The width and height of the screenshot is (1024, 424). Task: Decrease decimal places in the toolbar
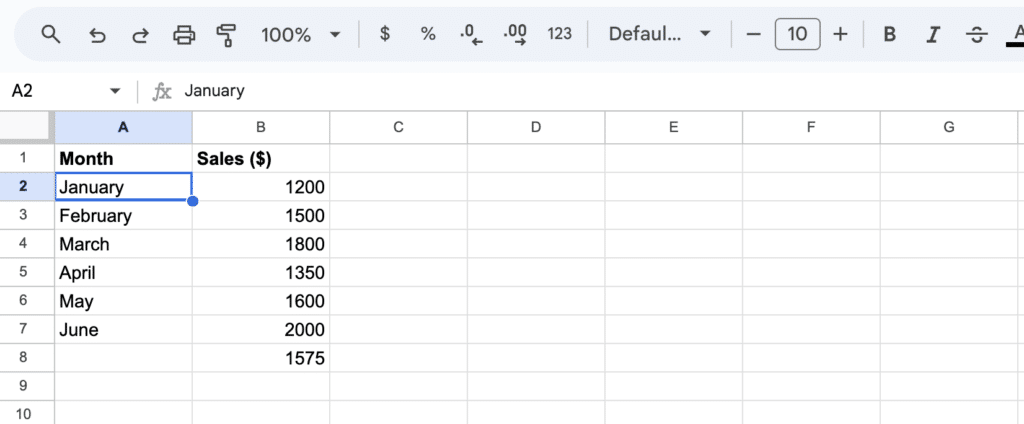click(x=471, y=35)
